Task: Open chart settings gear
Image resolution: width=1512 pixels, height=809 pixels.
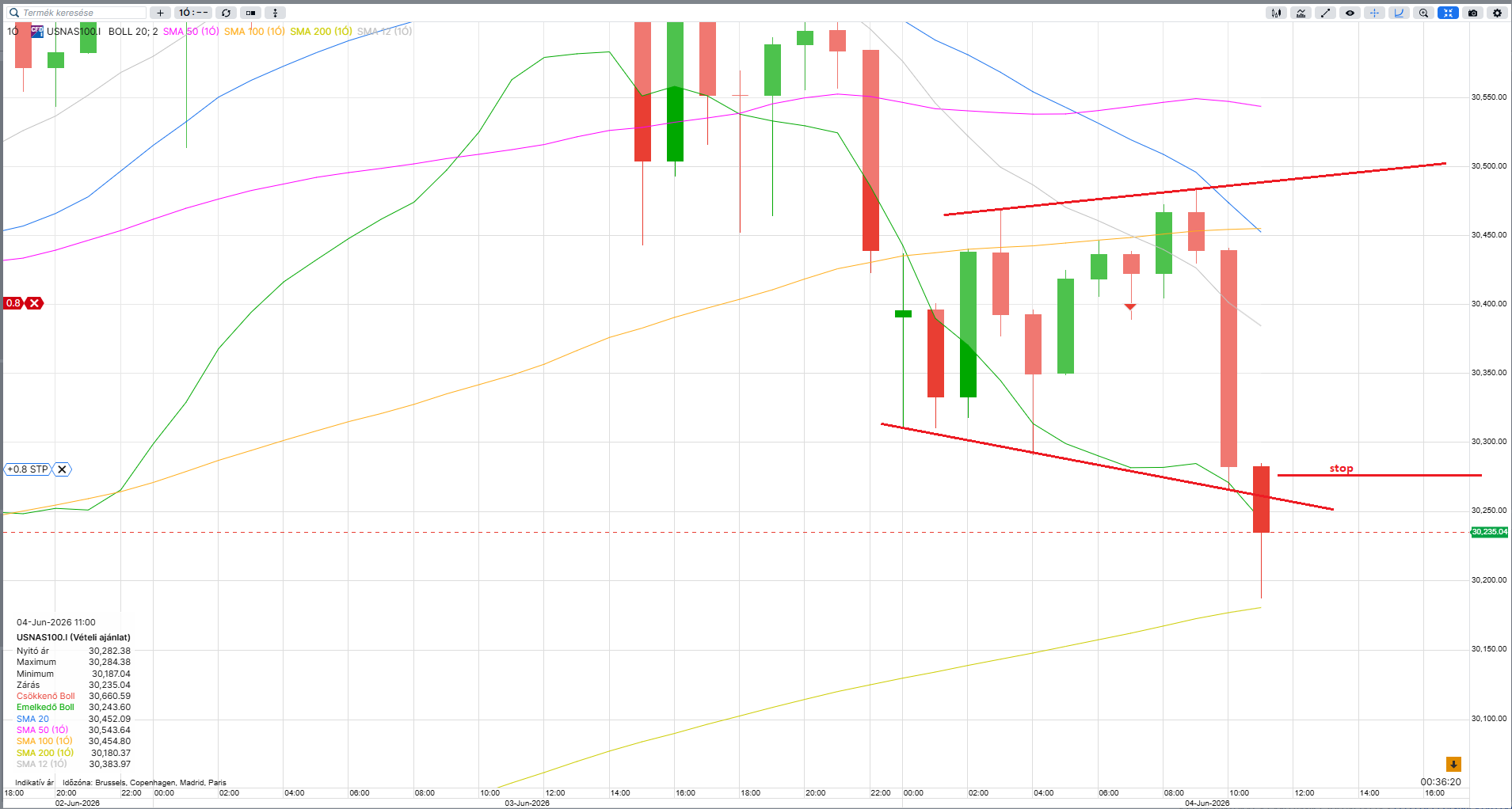Action: 1497,13
